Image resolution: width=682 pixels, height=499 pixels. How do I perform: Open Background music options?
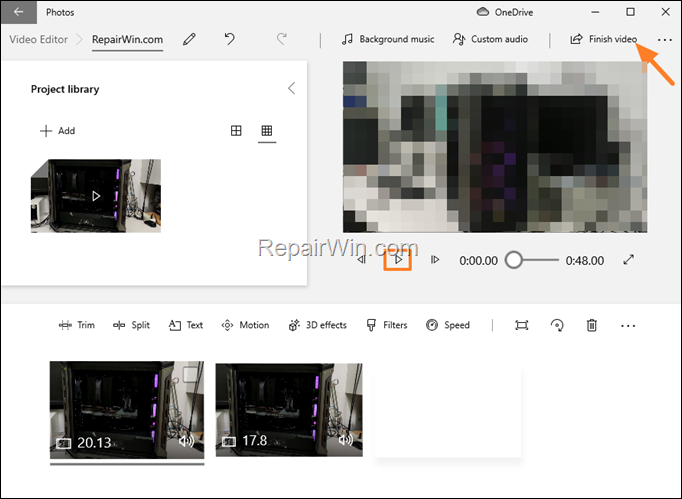pos(388,39)
